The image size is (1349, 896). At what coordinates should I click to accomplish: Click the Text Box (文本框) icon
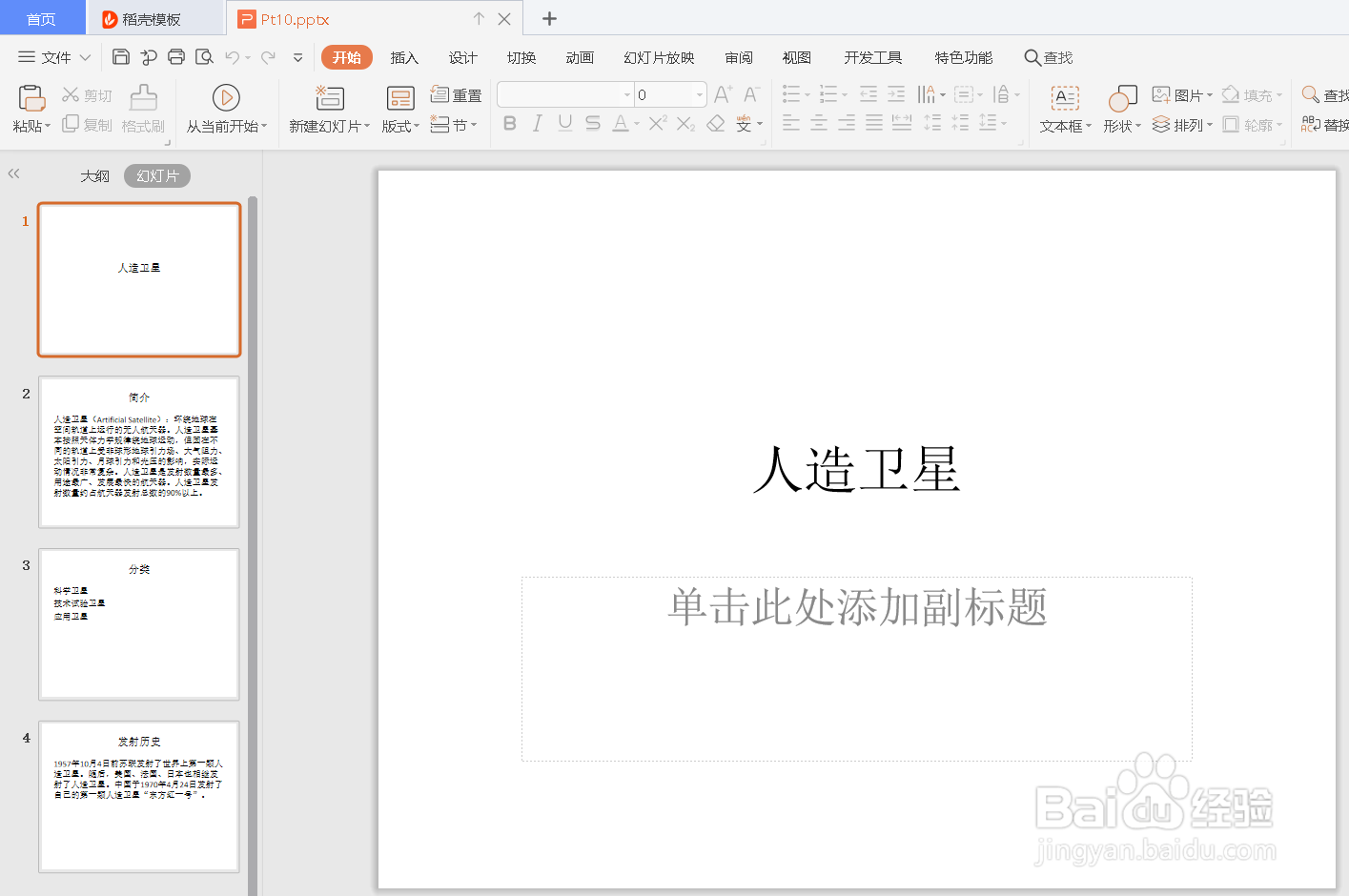coord(1065,97)
